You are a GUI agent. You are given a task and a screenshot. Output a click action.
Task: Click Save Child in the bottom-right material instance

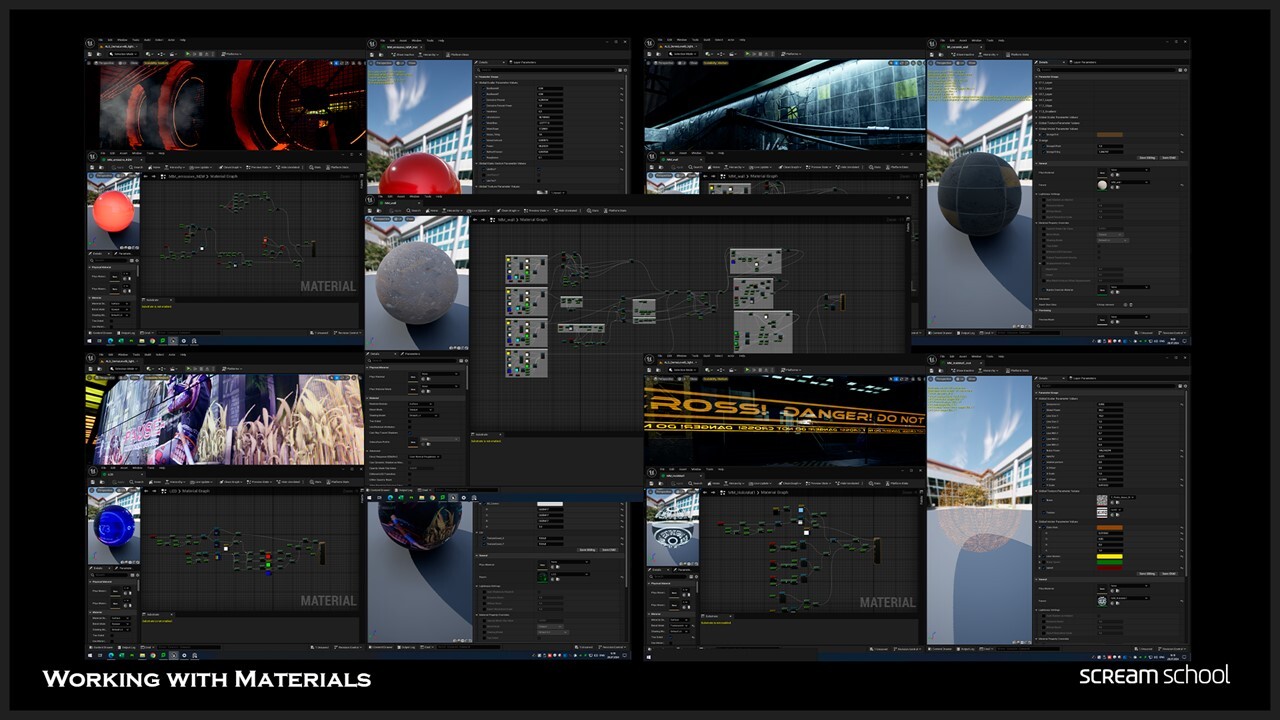(x=1169, y=574)
